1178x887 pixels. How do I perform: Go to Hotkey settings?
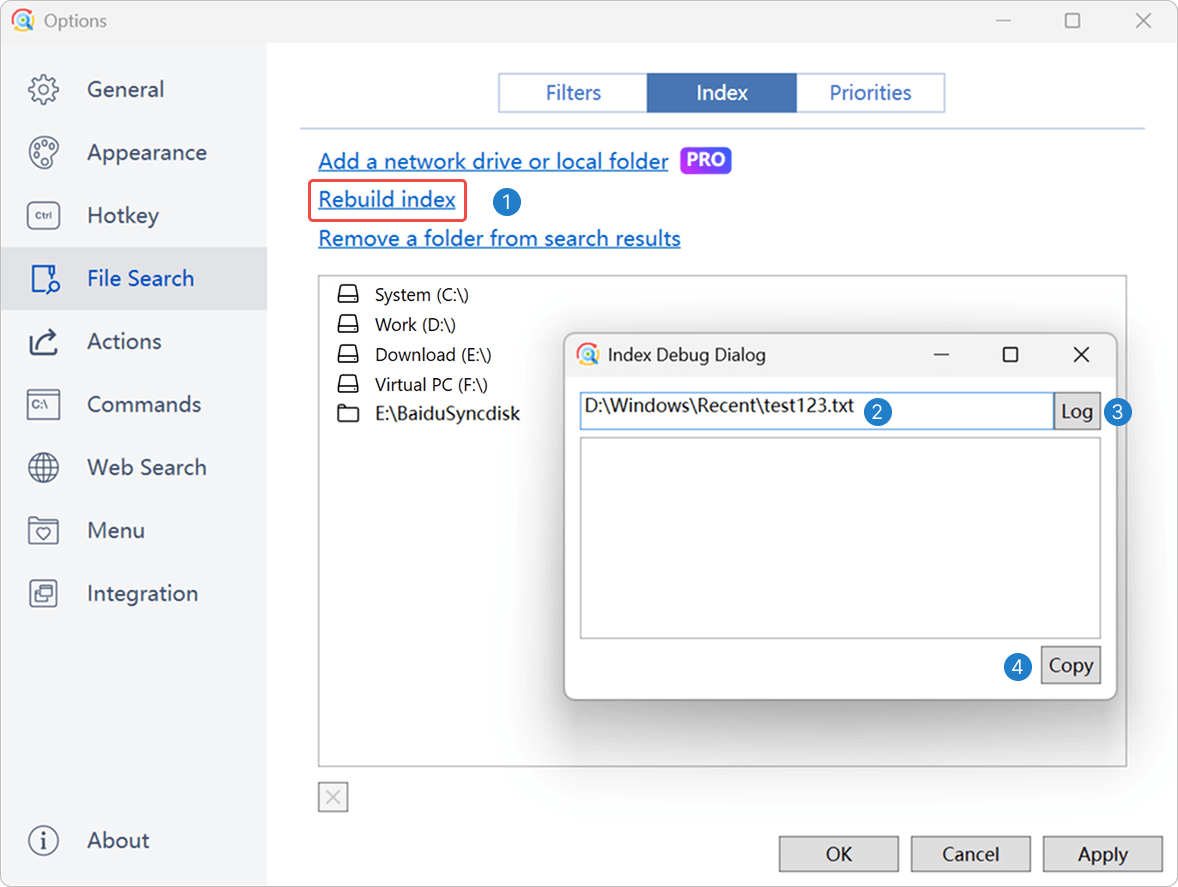click(134, 216)
